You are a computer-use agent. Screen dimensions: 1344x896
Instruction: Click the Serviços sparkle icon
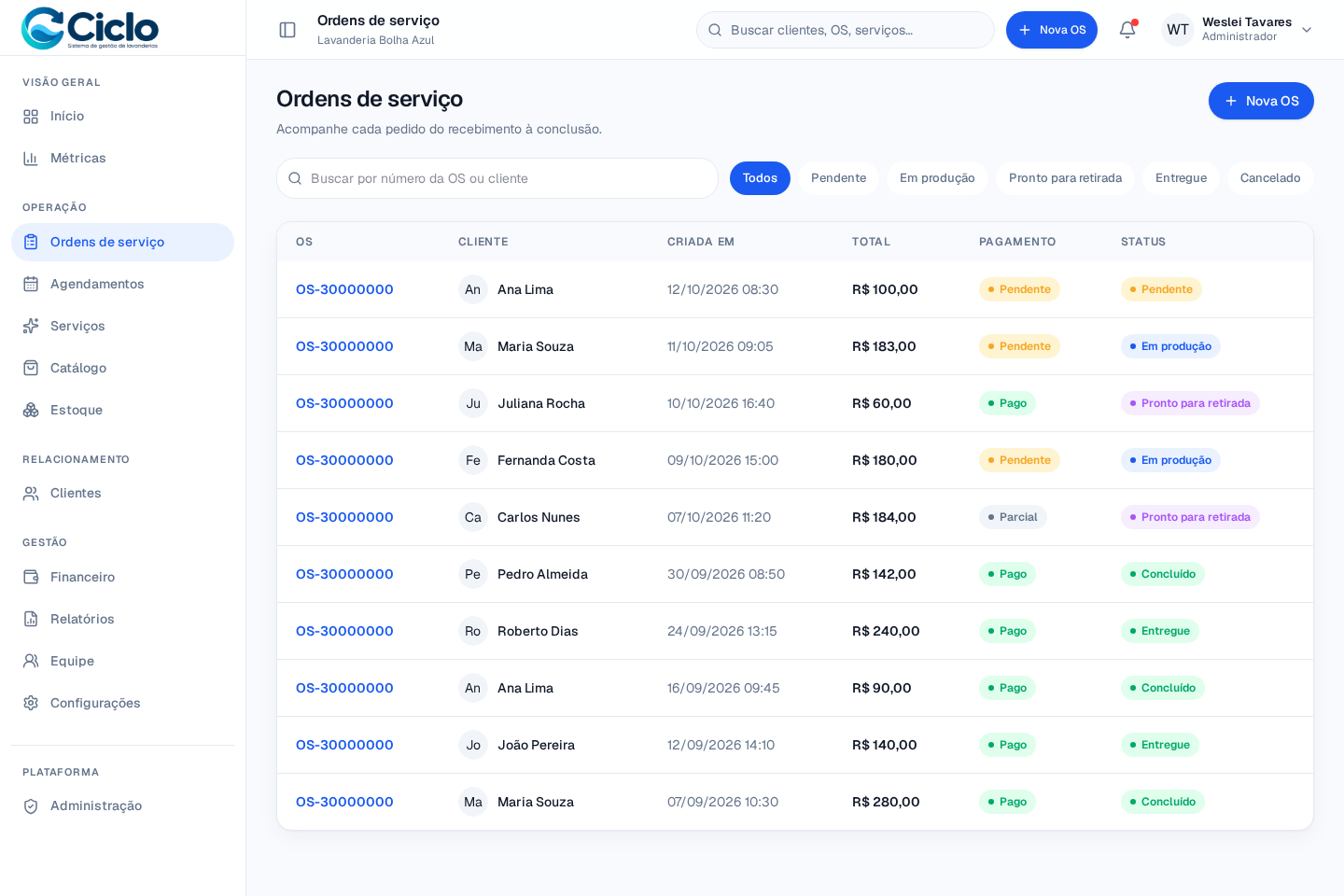click(31, 326)
